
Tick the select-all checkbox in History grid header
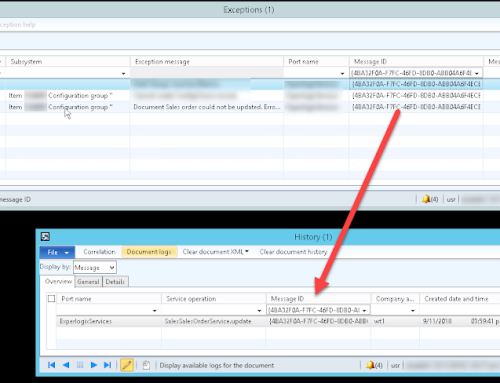(51, 298)
